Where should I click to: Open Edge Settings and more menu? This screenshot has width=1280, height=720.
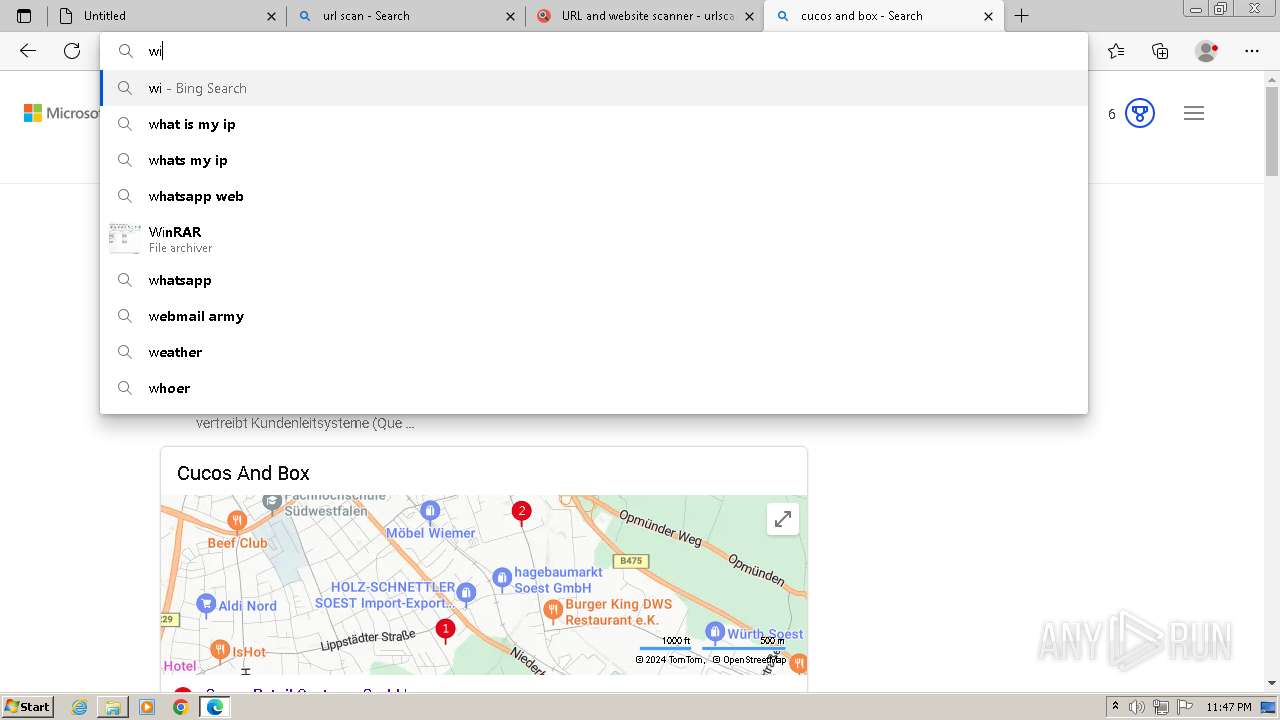pyautogui.click(x=1252, y=51)
